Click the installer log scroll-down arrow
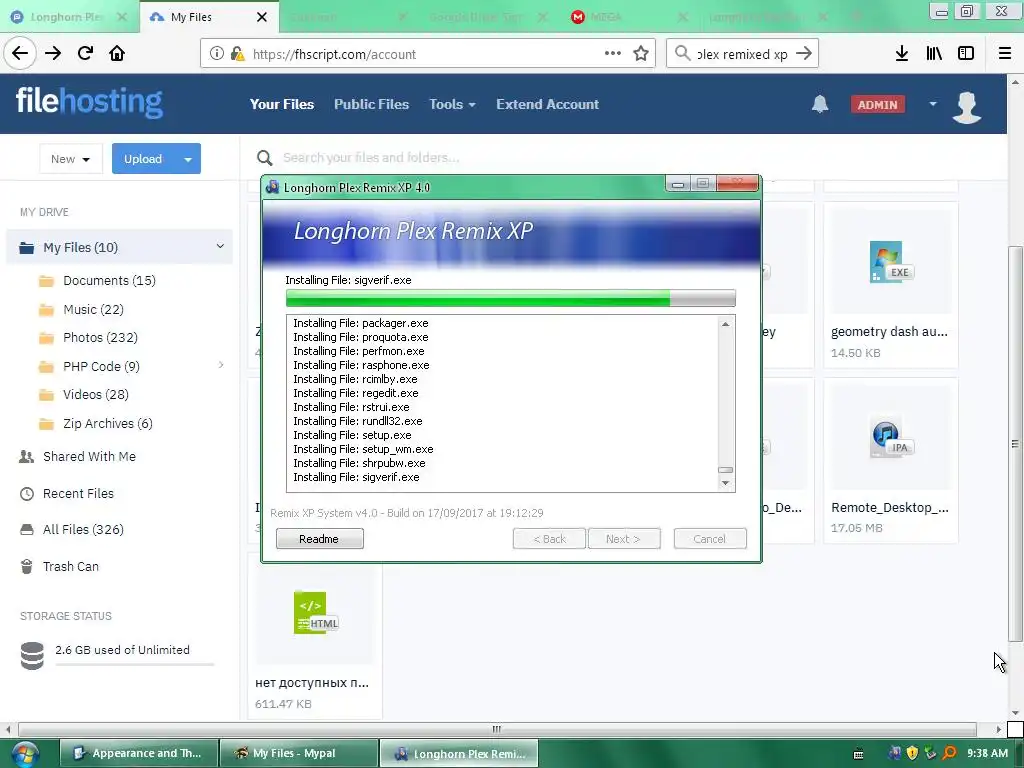 [x=725, y=483]
